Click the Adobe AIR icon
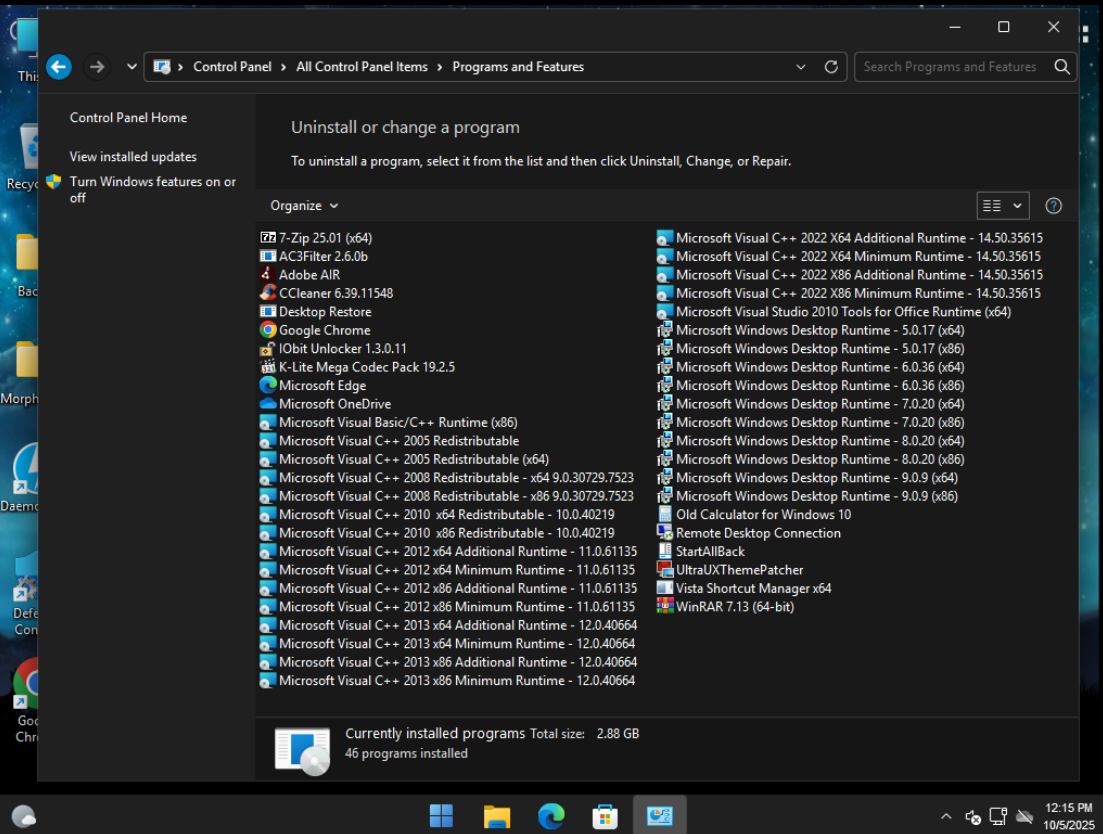 267,275
